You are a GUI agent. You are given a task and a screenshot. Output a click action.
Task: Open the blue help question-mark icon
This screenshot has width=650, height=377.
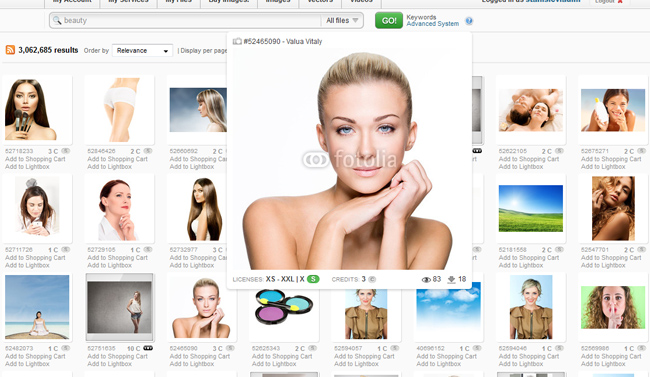point(469,21)
